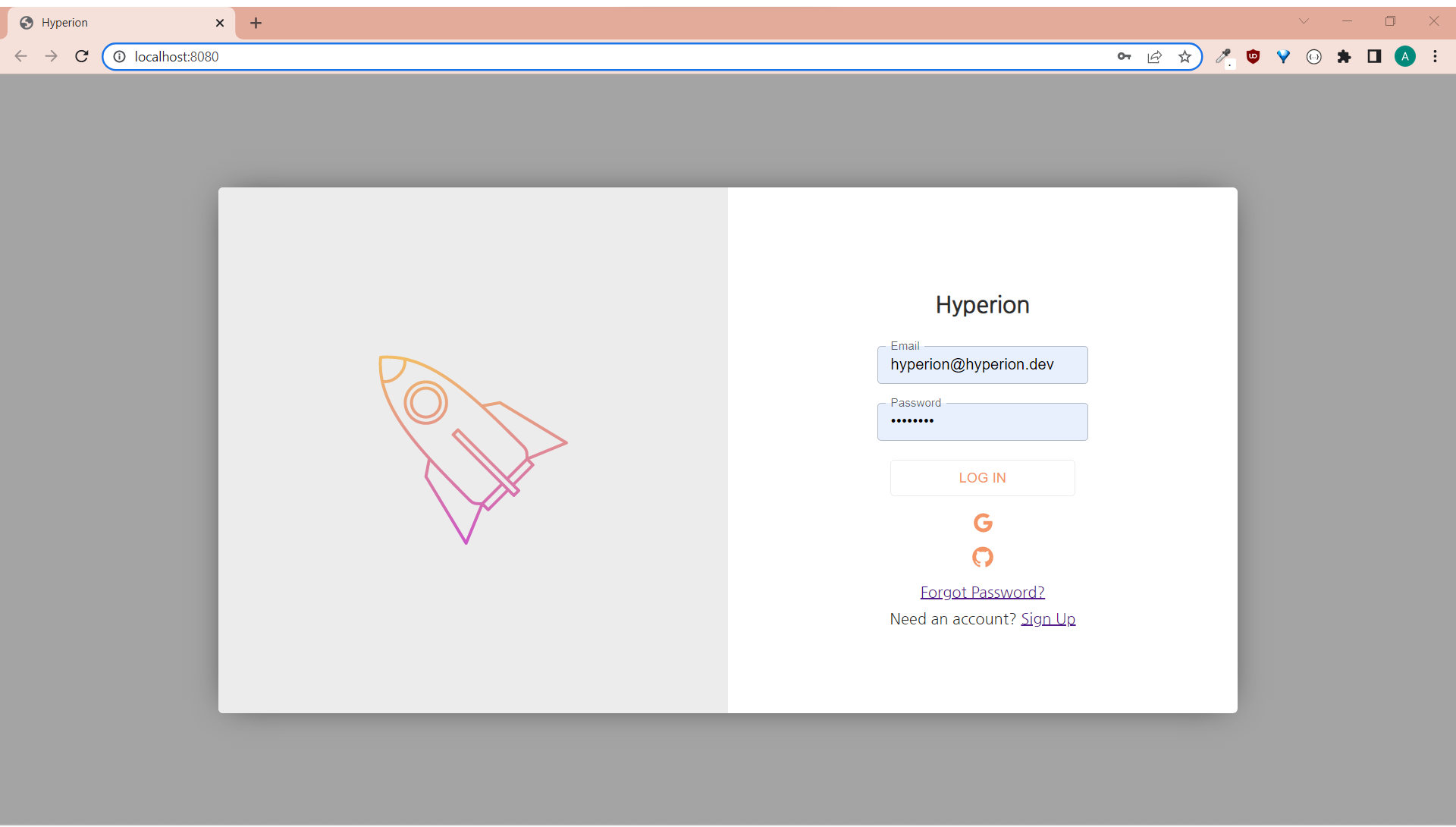Viewport: 1456px width, 827px height.
Task: Open a new browser tab
Action: pos(256,23)
